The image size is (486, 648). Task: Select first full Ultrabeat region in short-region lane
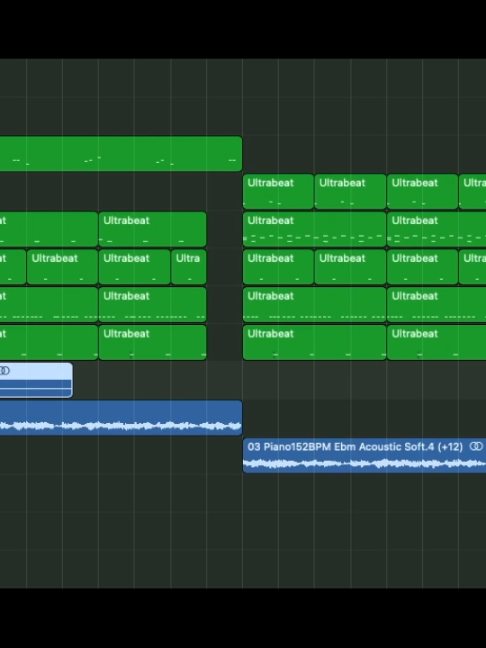tap(62, 267)
